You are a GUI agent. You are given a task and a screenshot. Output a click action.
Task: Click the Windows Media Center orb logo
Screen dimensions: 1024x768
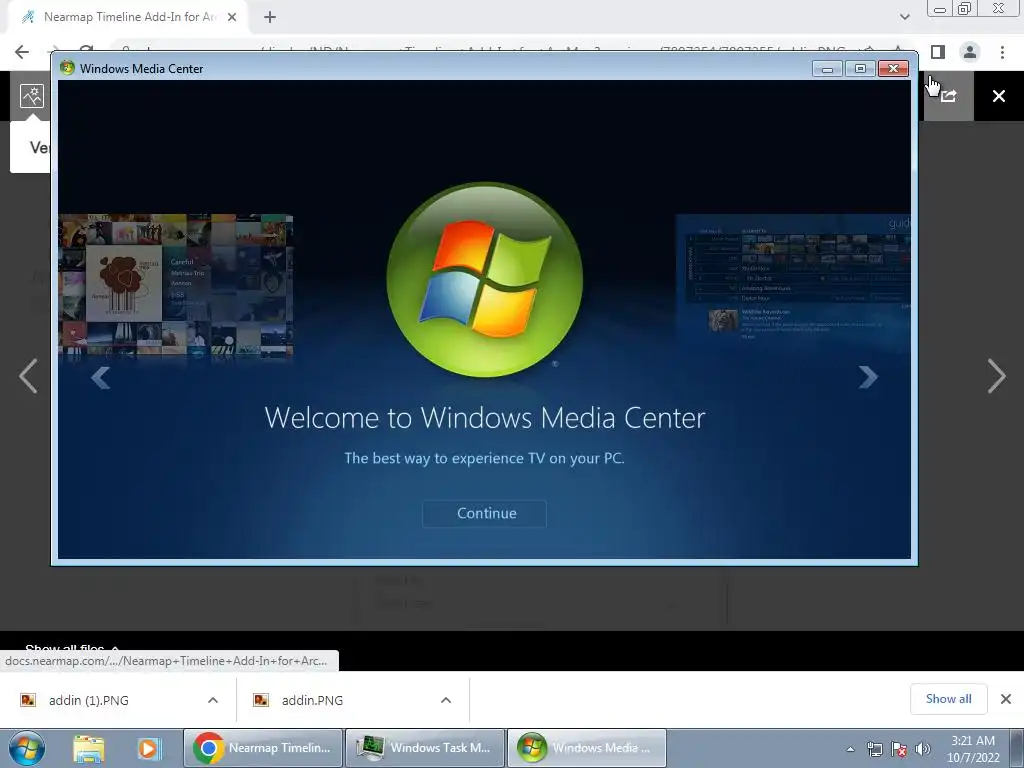485,280
